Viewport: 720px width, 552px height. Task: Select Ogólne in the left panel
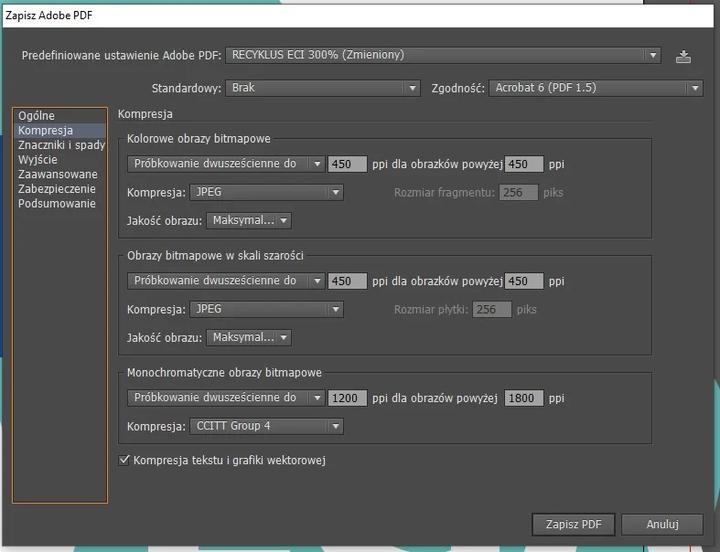37,116
